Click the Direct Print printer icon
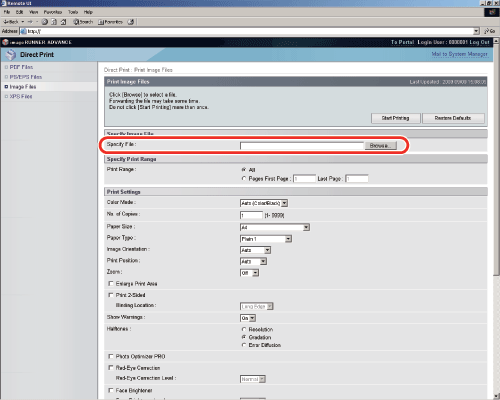This screenshot has width=500, height=400. [11, 54]
